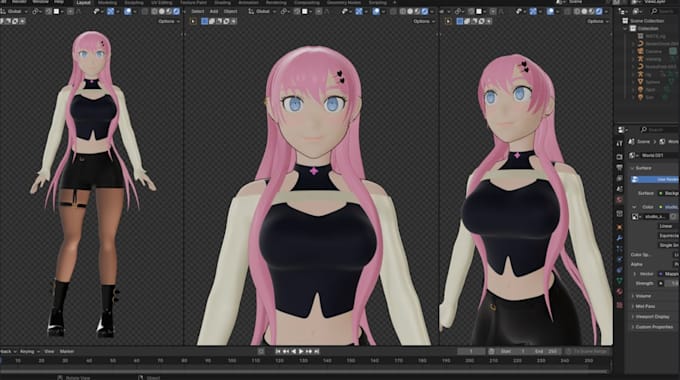This screenshot has height=380, width=680.
Task: Click Play animation forward button
Action: (301, 351)
